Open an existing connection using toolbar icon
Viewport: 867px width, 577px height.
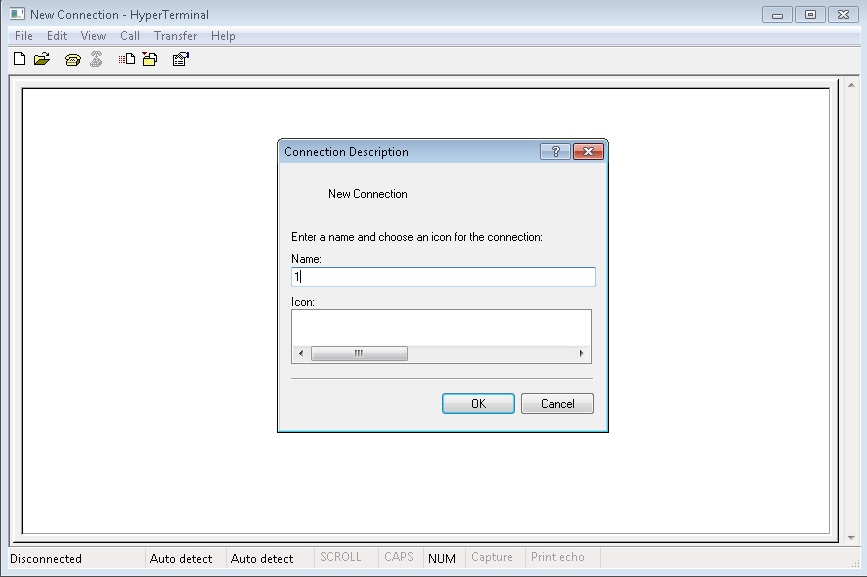pyautogui.click(x=40, y=59)
